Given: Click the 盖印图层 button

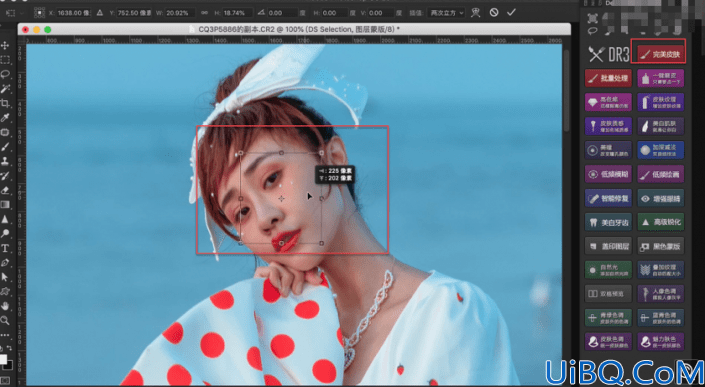Looking at the screenshot, I should coord(608,246).
